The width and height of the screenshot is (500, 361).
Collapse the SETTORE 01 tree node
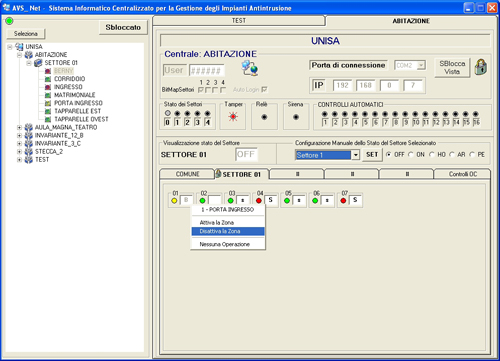29,63
